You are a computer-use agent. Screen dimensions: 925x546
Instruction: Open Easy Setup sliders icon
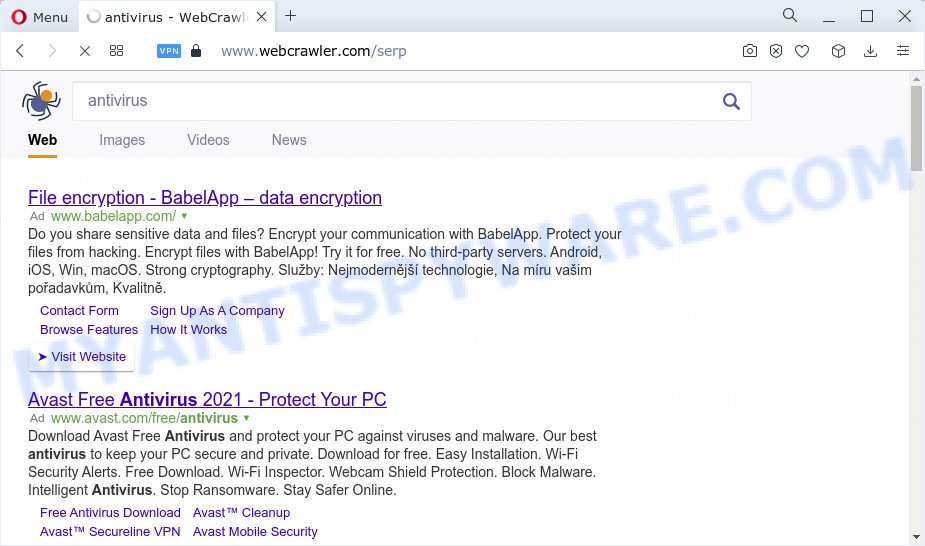coord(903,51)
